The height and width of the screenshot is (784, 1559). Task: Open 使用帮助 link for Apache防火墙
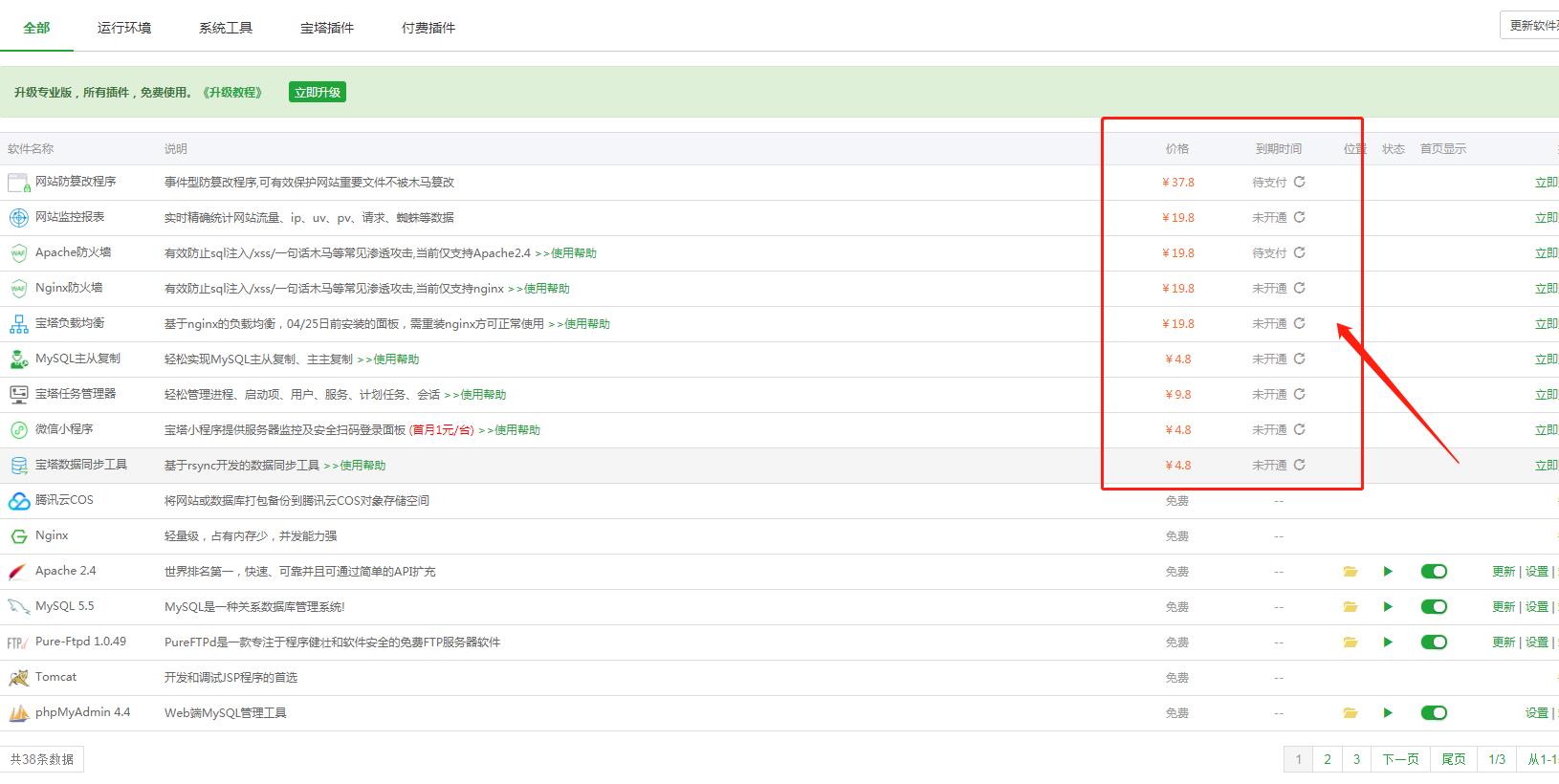pos(566,253)
